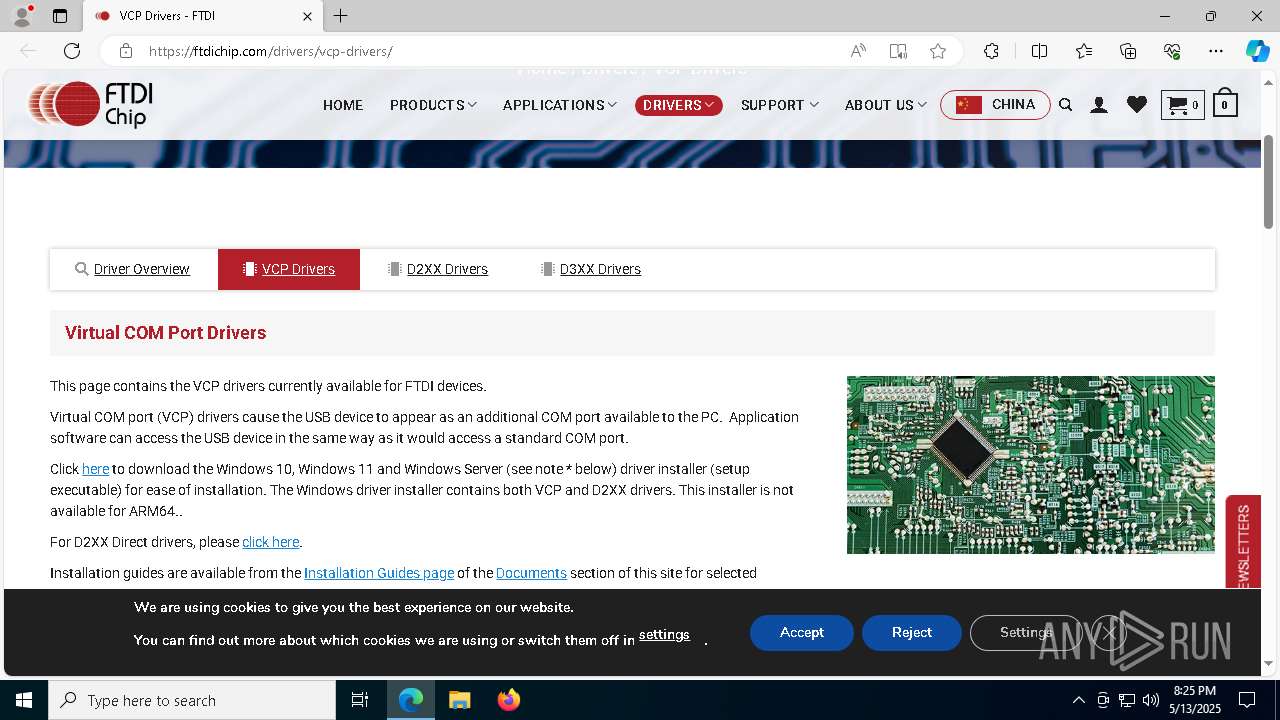This screenshot has width=1280, height=720.
Task: Click the circuit board image
Action: click(x=1031, y=465)
